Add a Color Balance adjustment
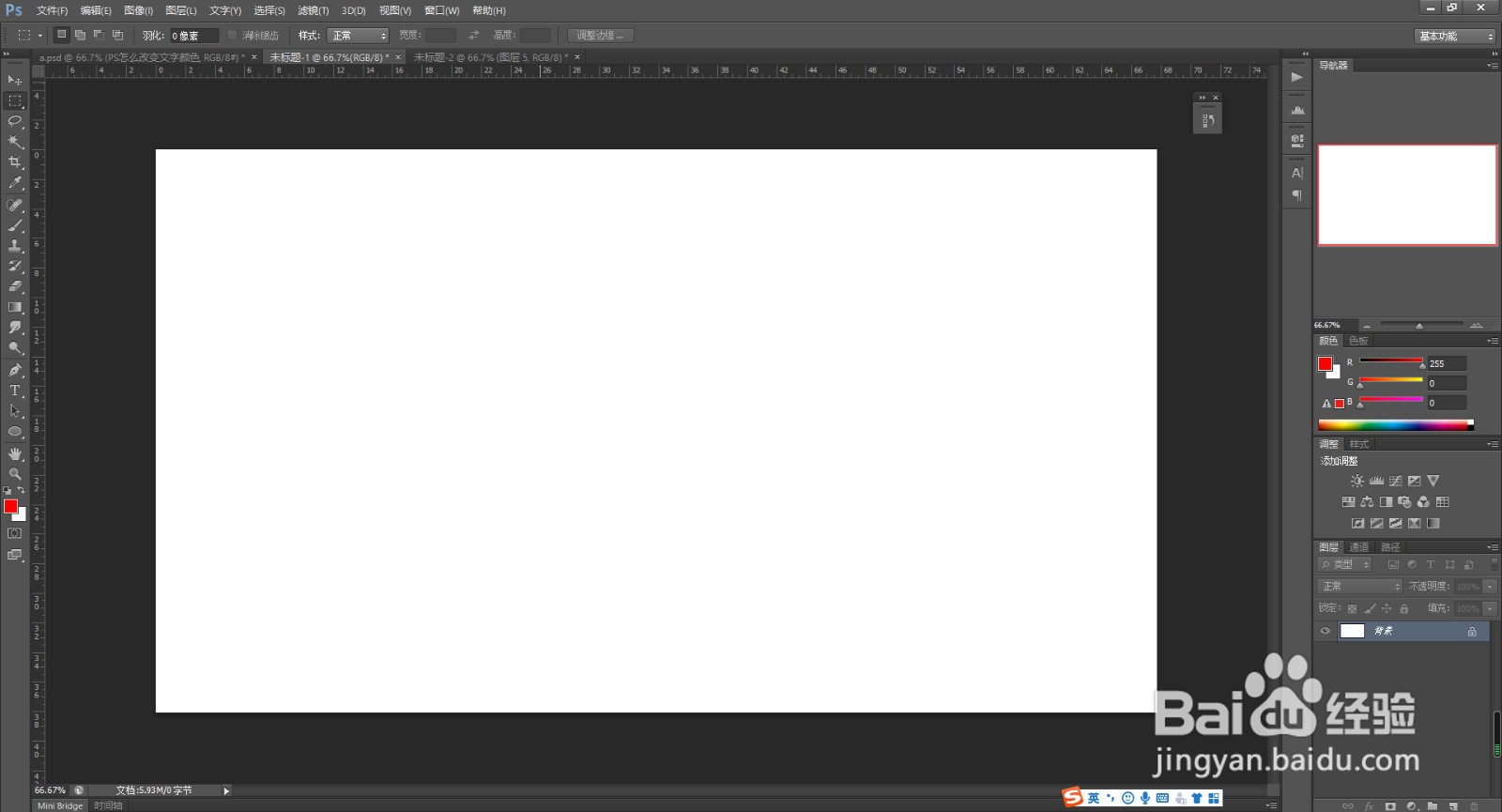Image resolution: width=1502 pixels, height=812 pixels. click(x=1367, y=502)
